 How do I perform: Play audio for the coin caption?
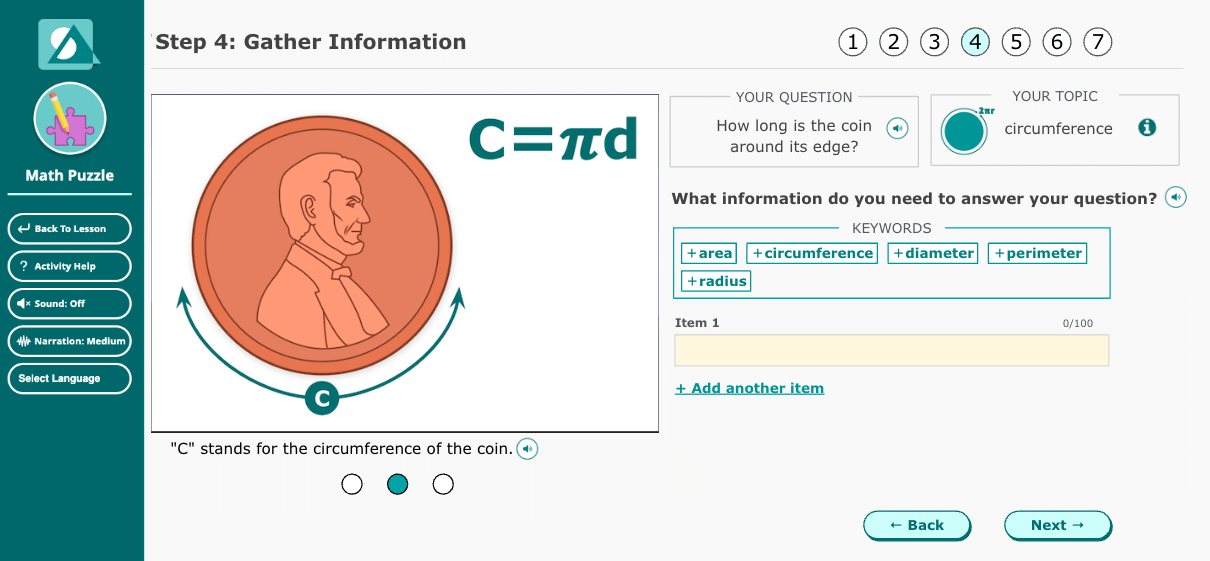pyautogui.click(x=527, y=449)
